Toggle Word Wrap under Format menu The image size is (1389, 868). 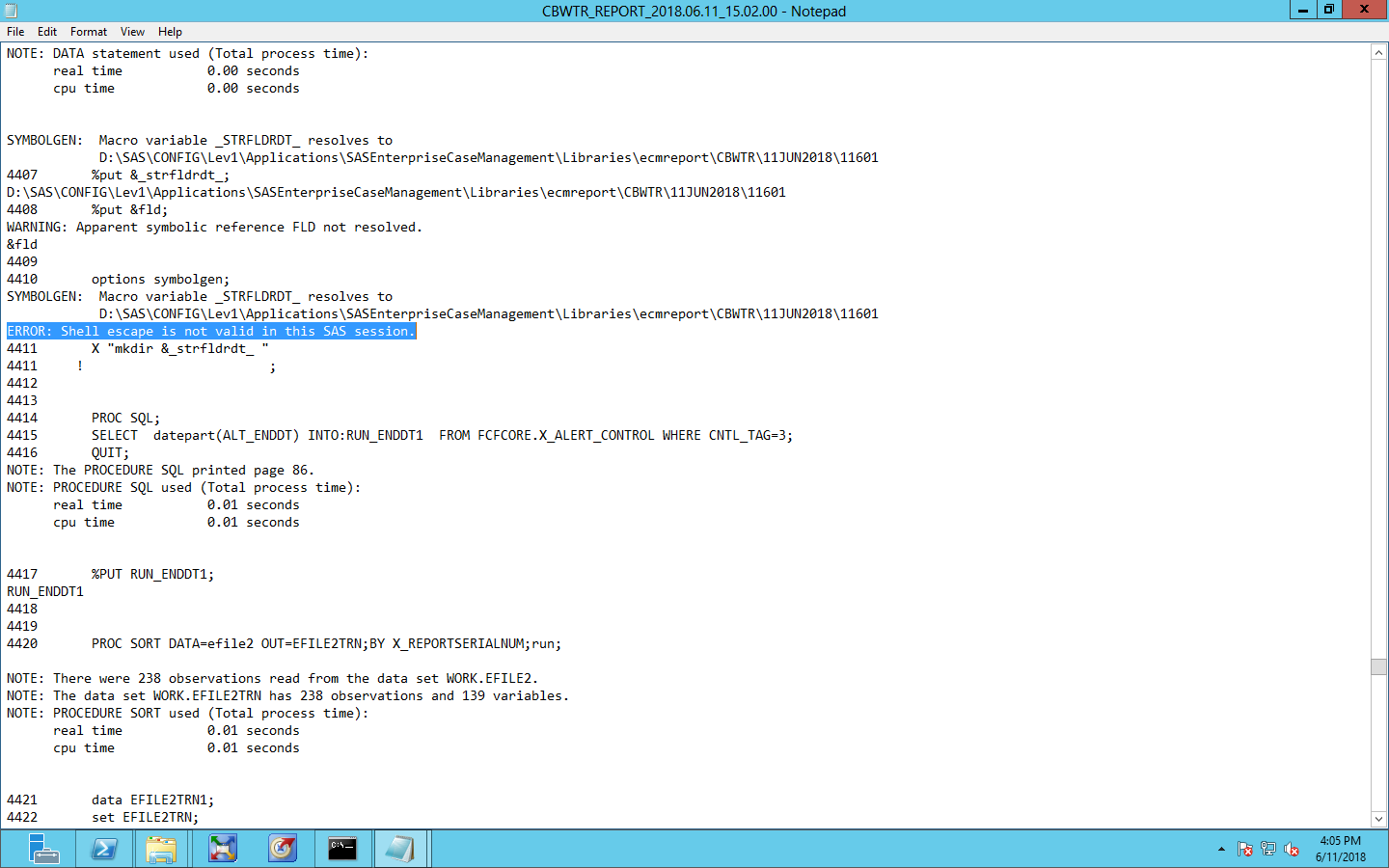tap(88, 31)
